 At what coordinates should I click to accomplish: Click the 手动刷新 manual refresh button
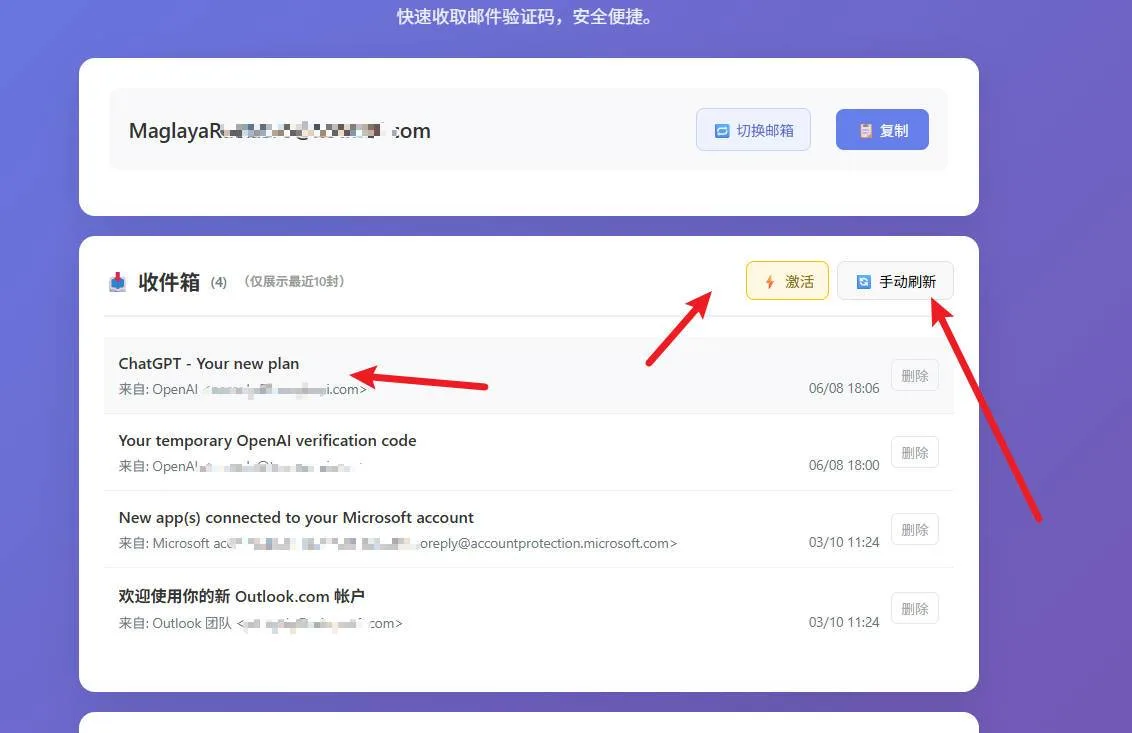click(895, 281)
